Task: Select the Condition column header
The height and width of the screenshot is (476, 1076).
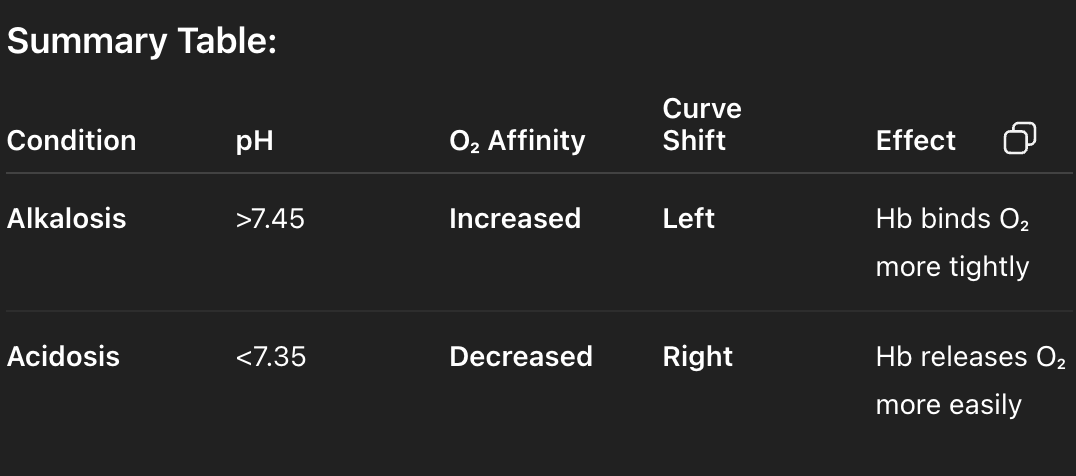Action: coord(71,140)
